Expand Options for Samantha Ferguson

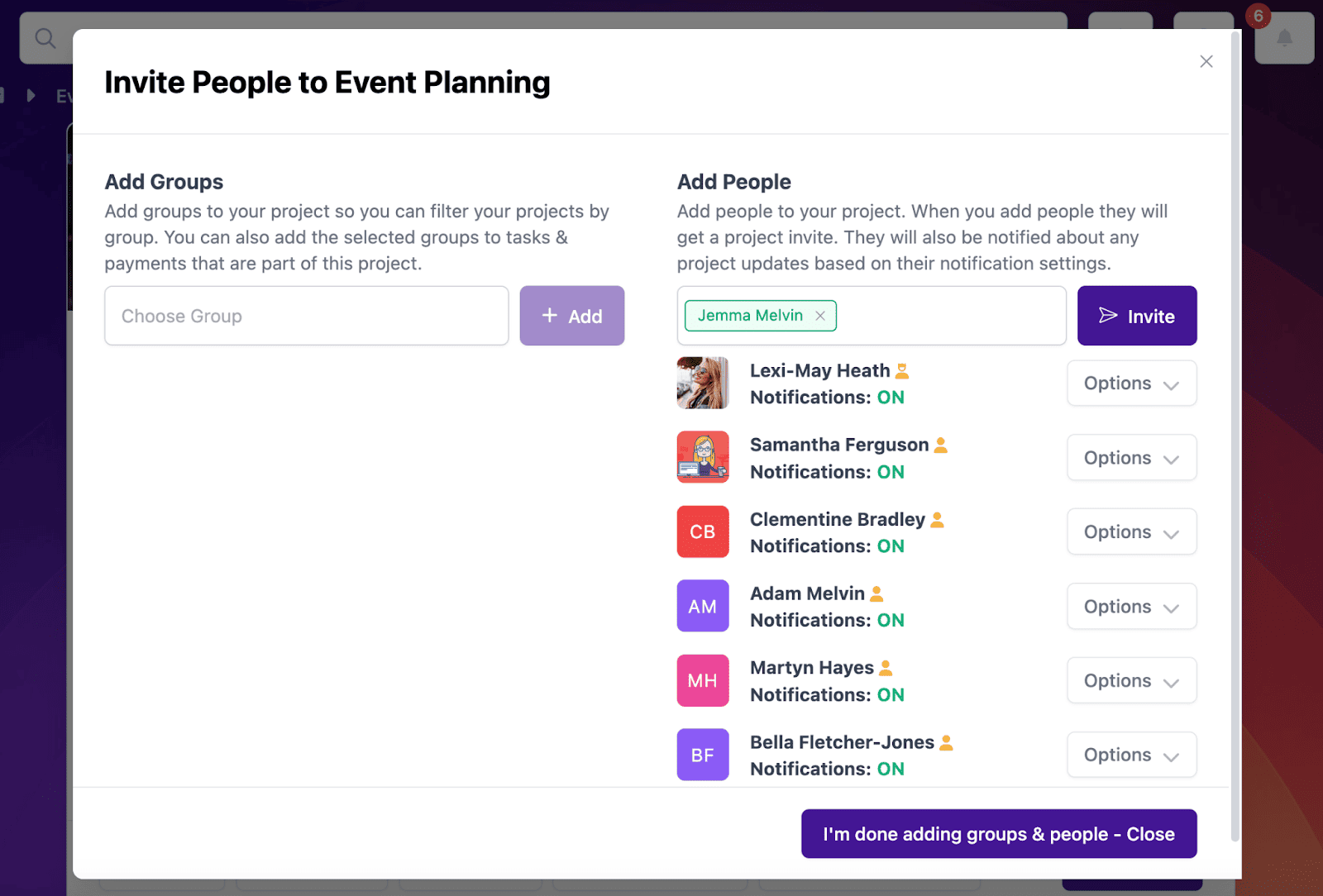pyautogui.click(x=1131, y=458)
